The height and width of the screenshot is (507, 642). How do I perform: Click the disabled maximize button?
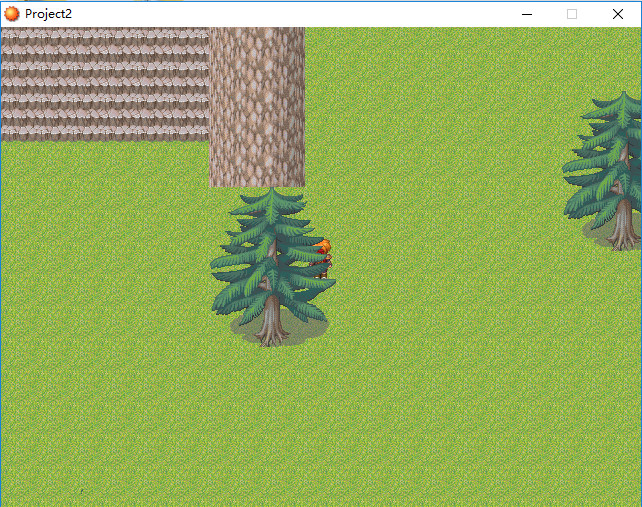point(572,14)
